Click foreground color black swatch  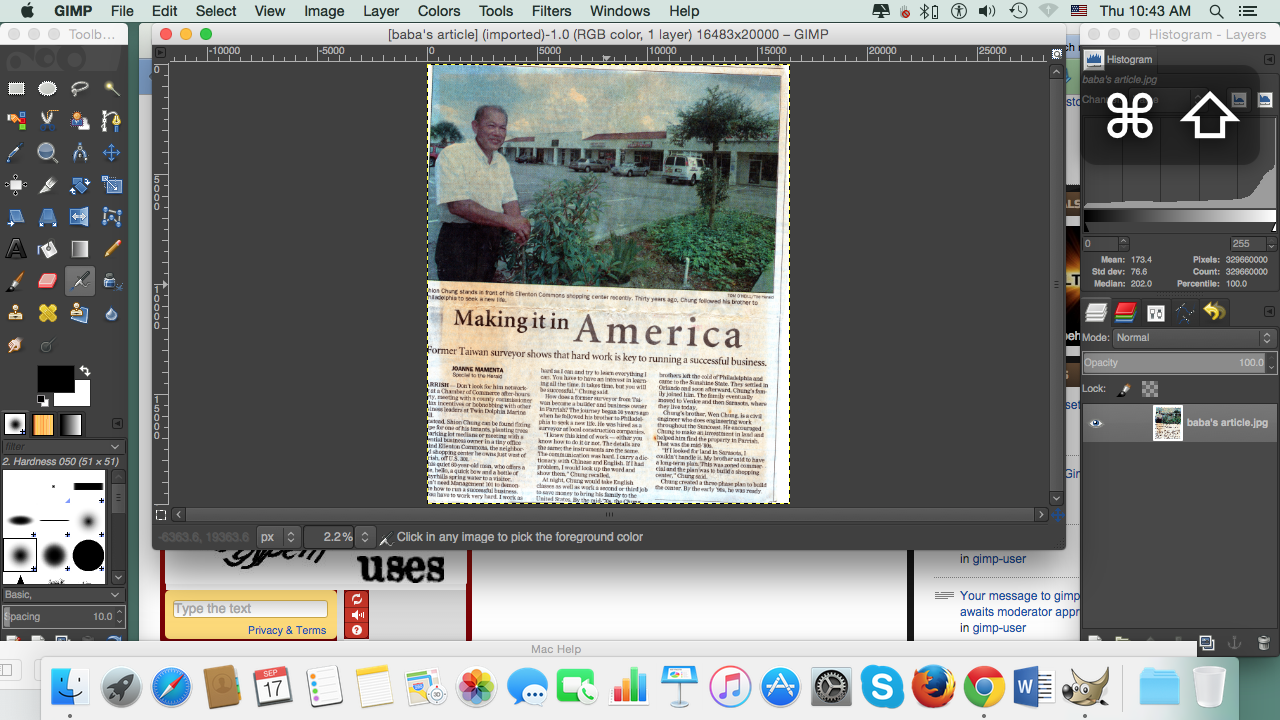54,378
